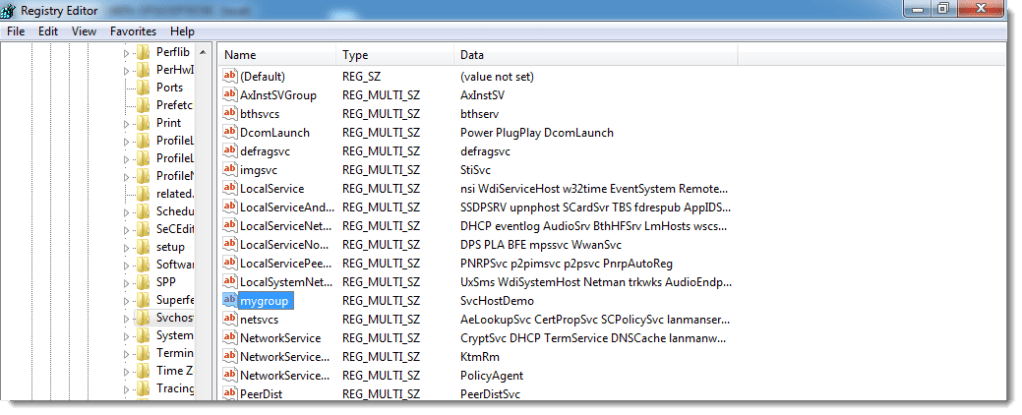Click the PeerDist registry value icon
This screenshot has height=415, width=1022.
pyautogui.click(x=229, y=395)
